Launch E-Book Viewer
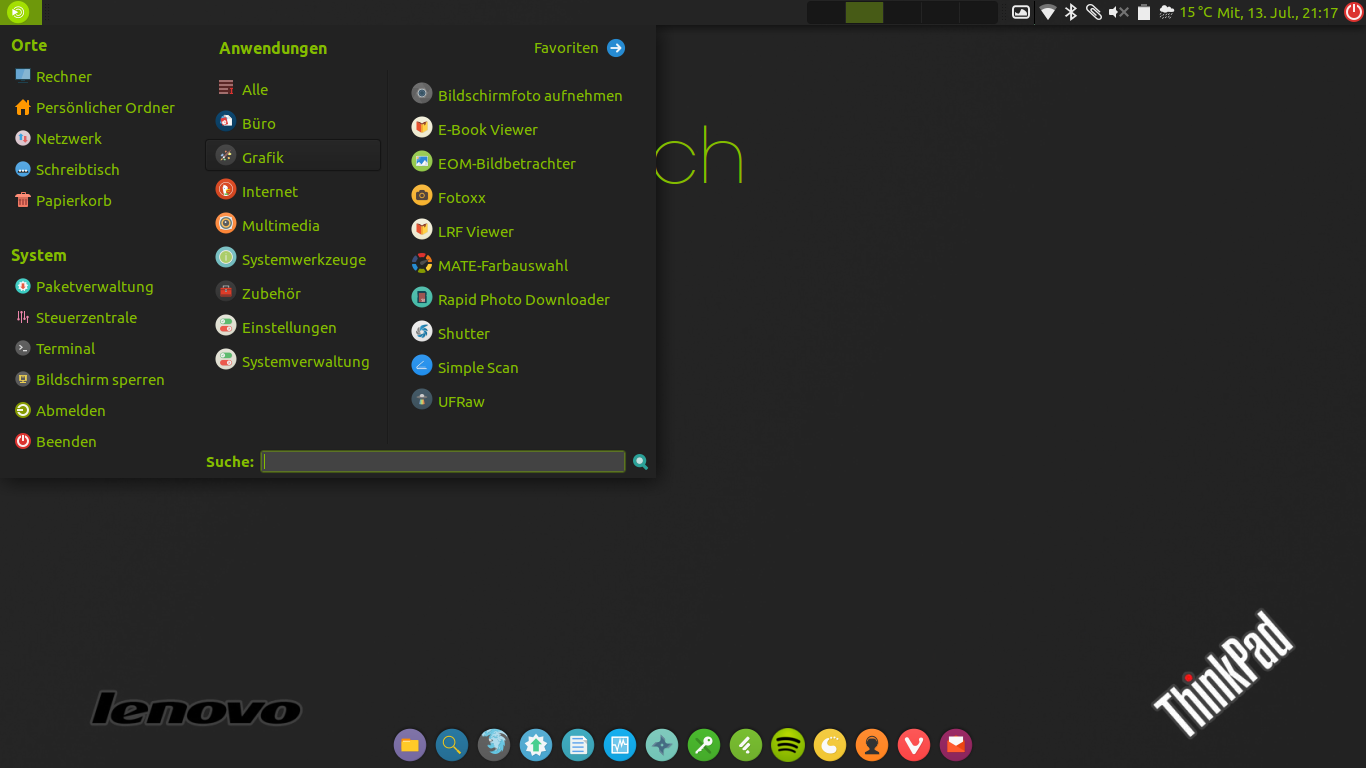 click(x=475, y=129)
